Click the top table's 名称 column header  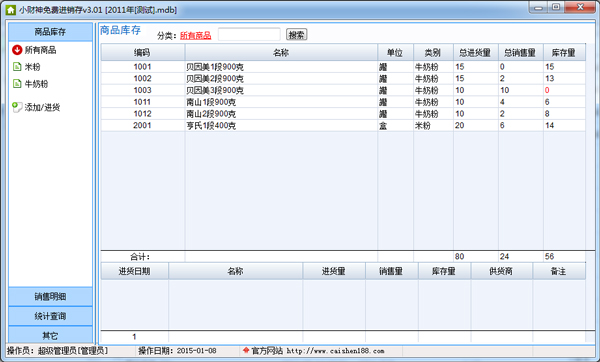[281, 52]
